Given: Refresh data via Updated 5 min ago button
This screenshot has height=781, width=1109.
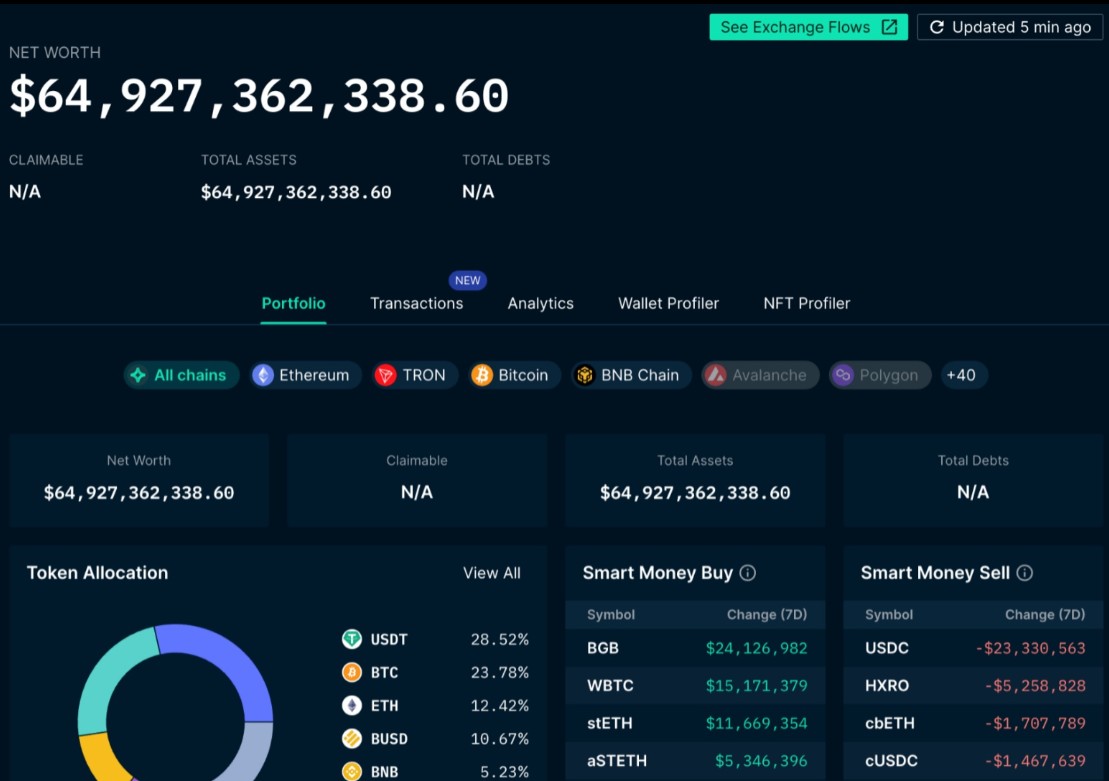Looking at the screenshot, I should 1010,27.
